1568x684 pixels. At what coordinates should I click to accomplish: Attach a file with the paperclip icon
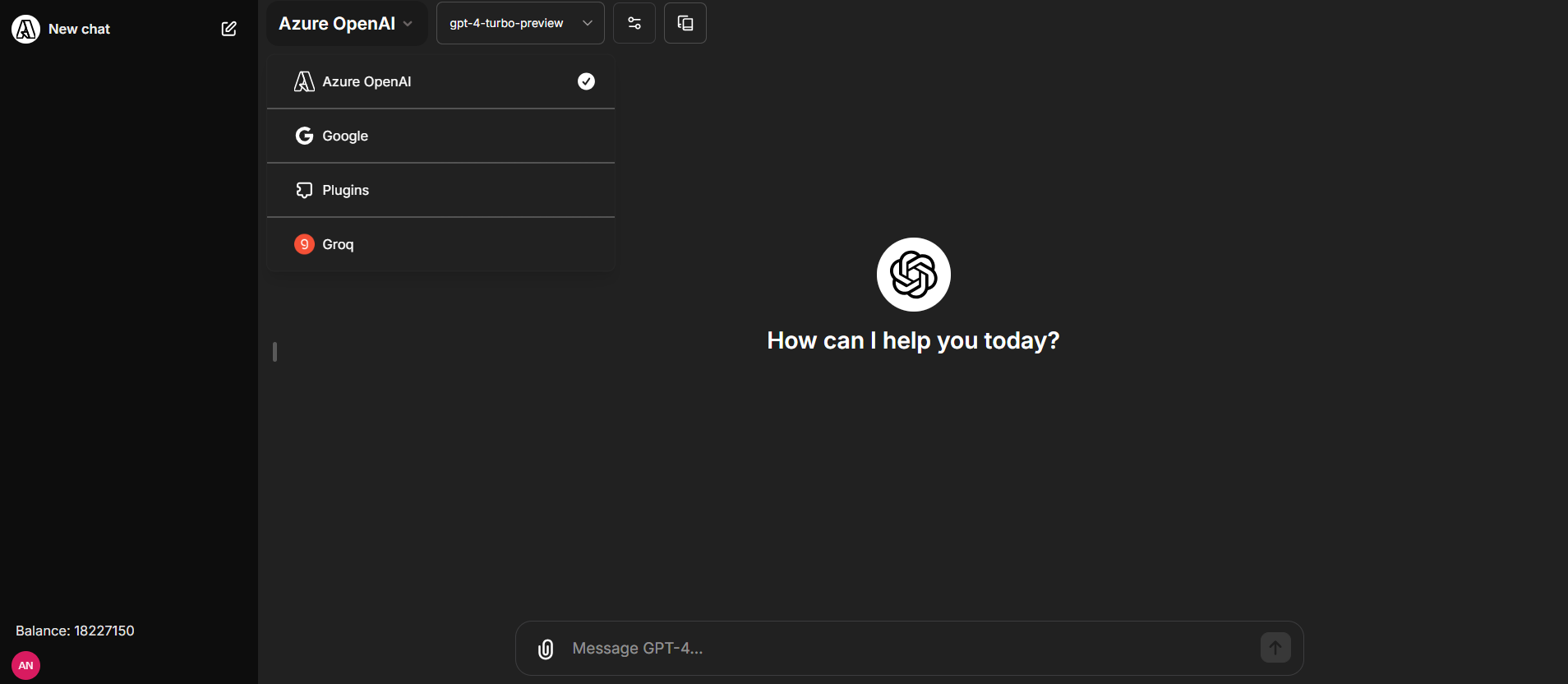pos(546,649)
